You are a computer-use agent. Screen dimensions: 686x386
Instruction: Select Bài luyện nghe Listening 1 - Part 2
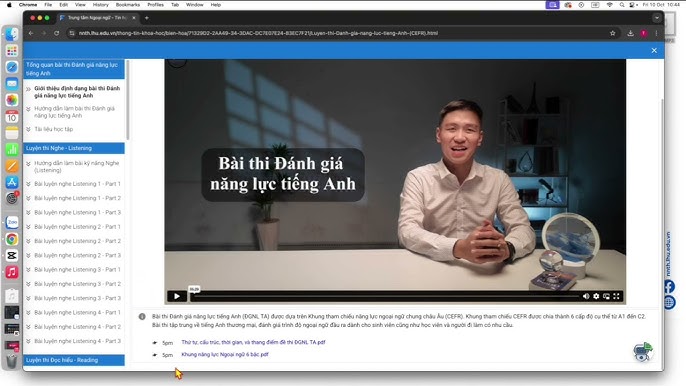pos(77,198)
